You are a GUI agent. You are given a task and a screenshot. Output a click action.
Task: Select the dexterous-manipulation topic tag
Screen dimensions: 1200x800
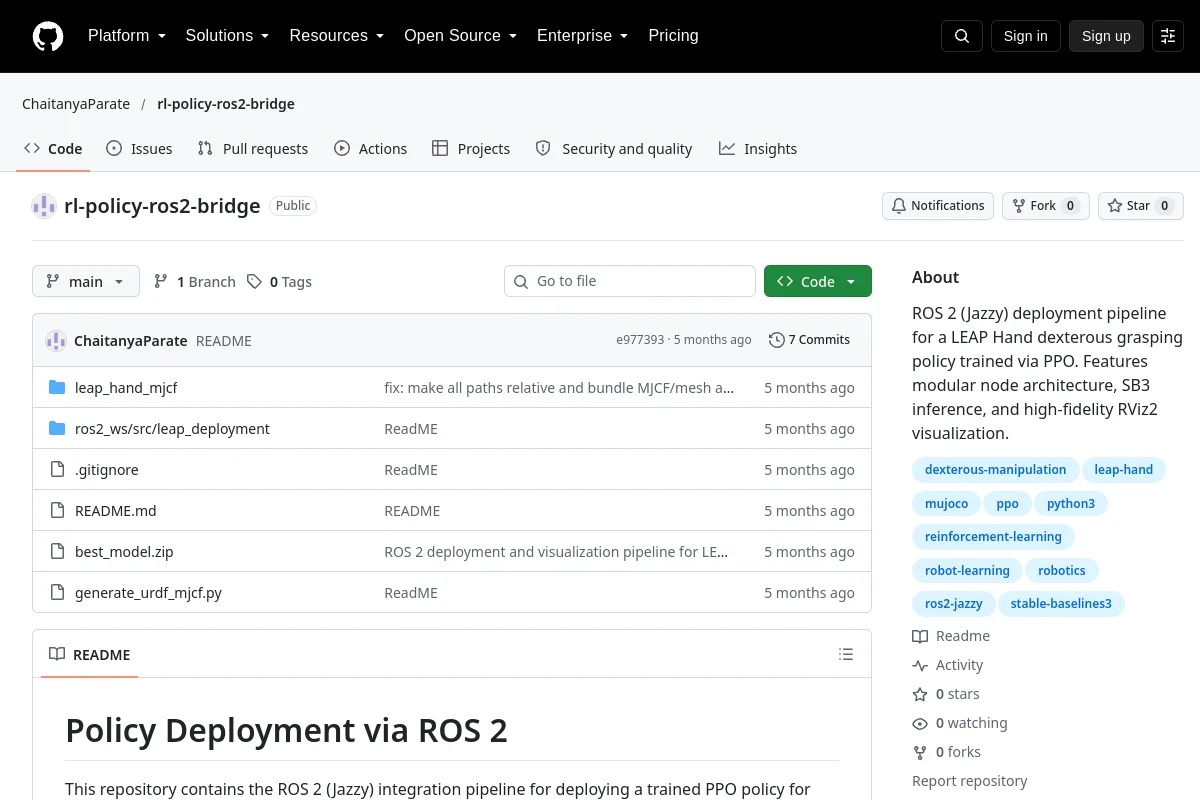pyautogui.click(x=995, y=470)
